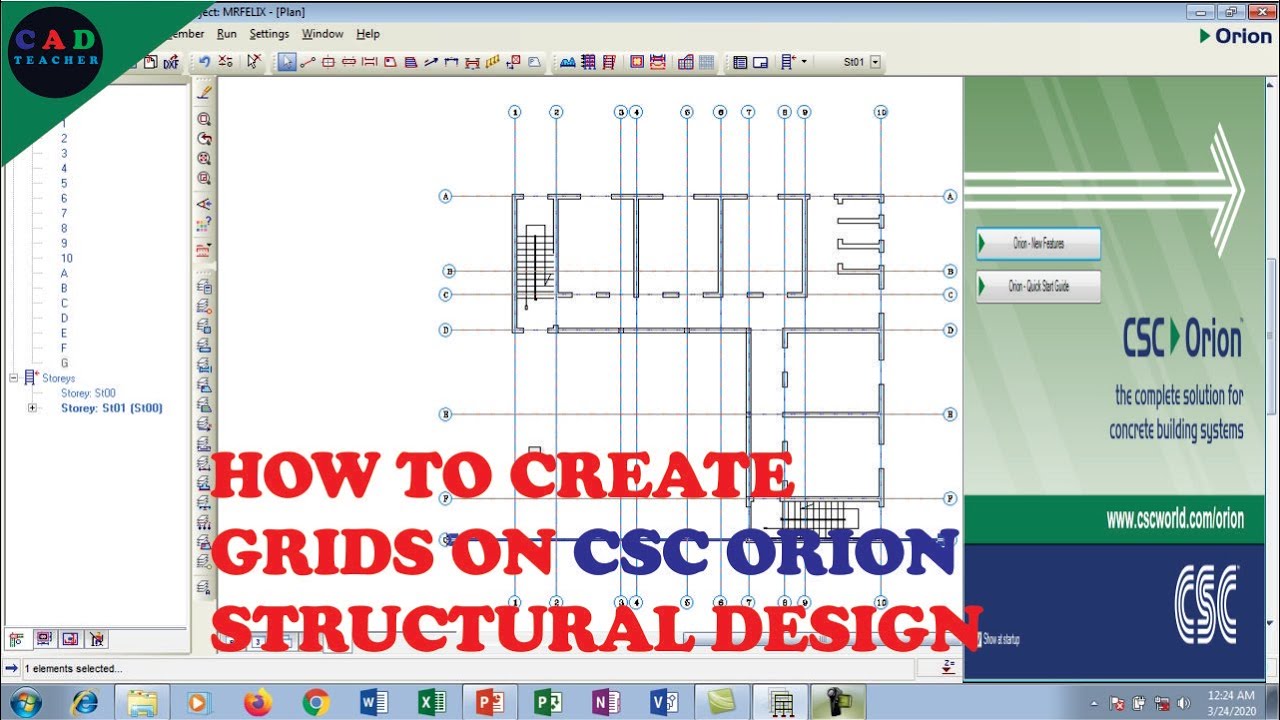
Task: Open the red-orange square foundation icon
Action: click(x=637, y=62)
